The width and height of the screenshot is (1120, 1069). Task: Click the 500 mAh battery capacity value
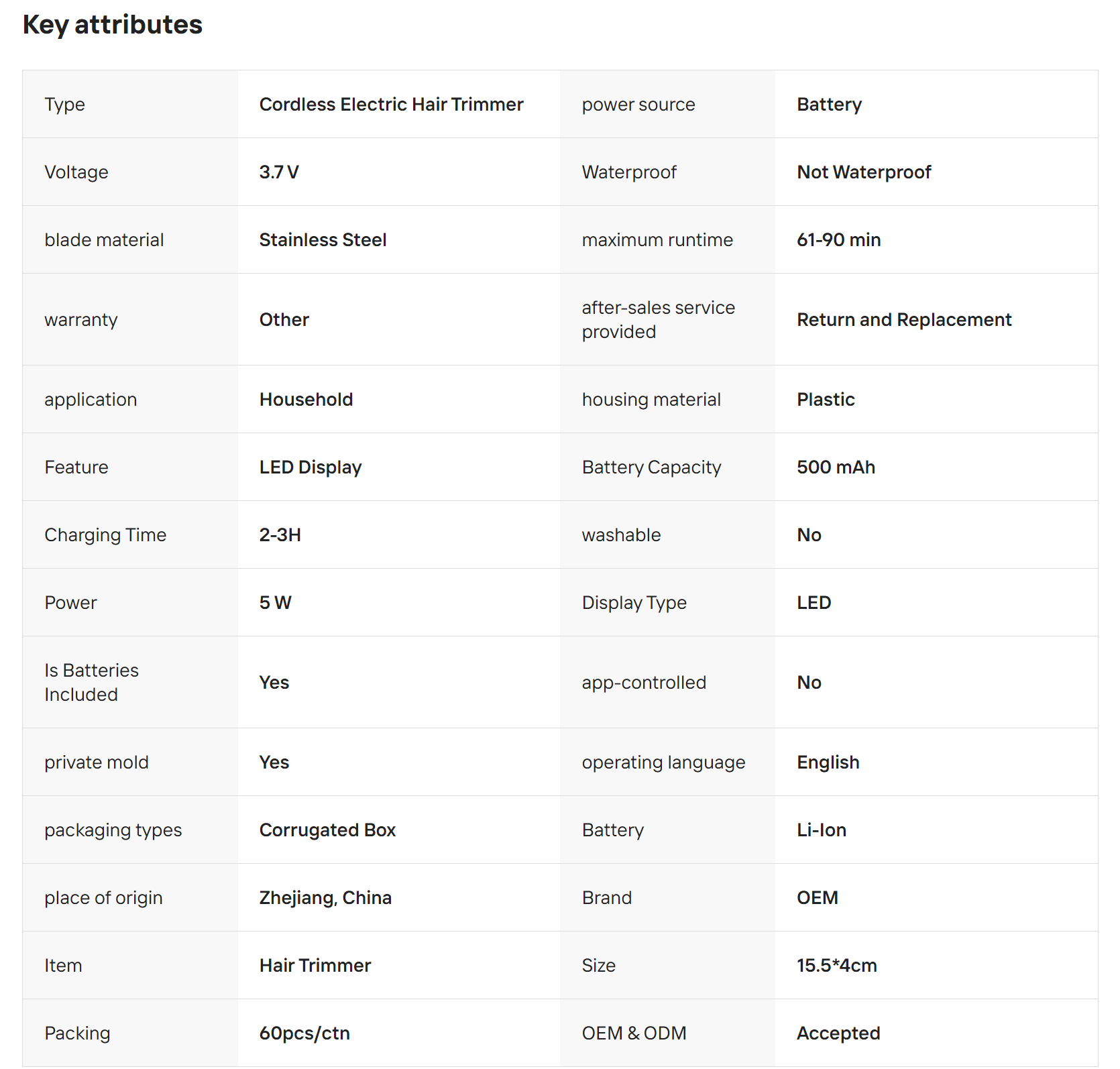[836, 467]
